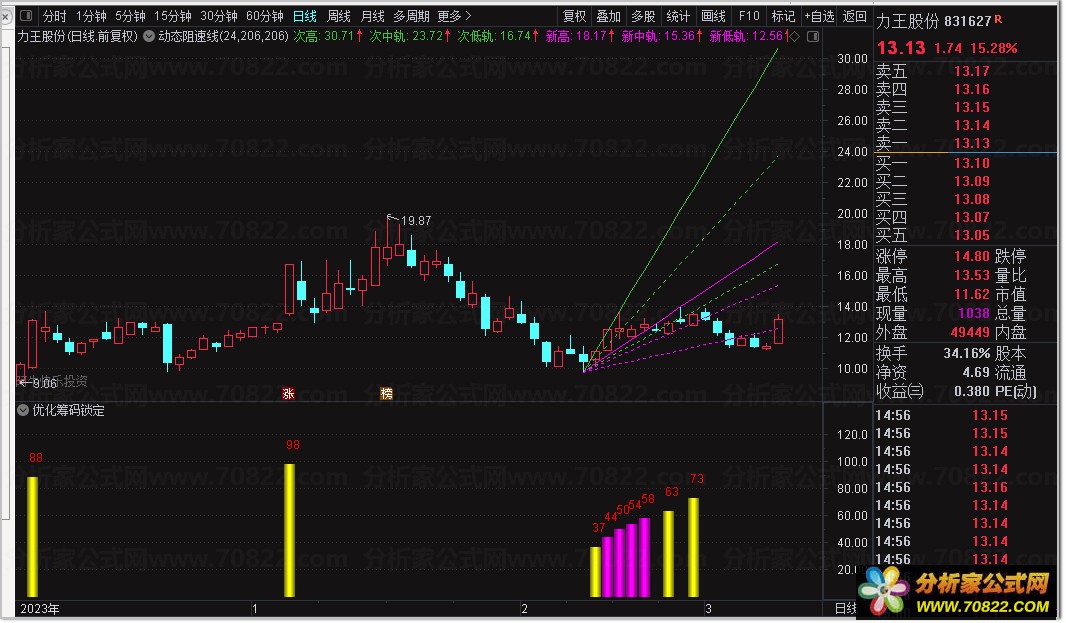Select the 买五 bid price 13.05

972,235
